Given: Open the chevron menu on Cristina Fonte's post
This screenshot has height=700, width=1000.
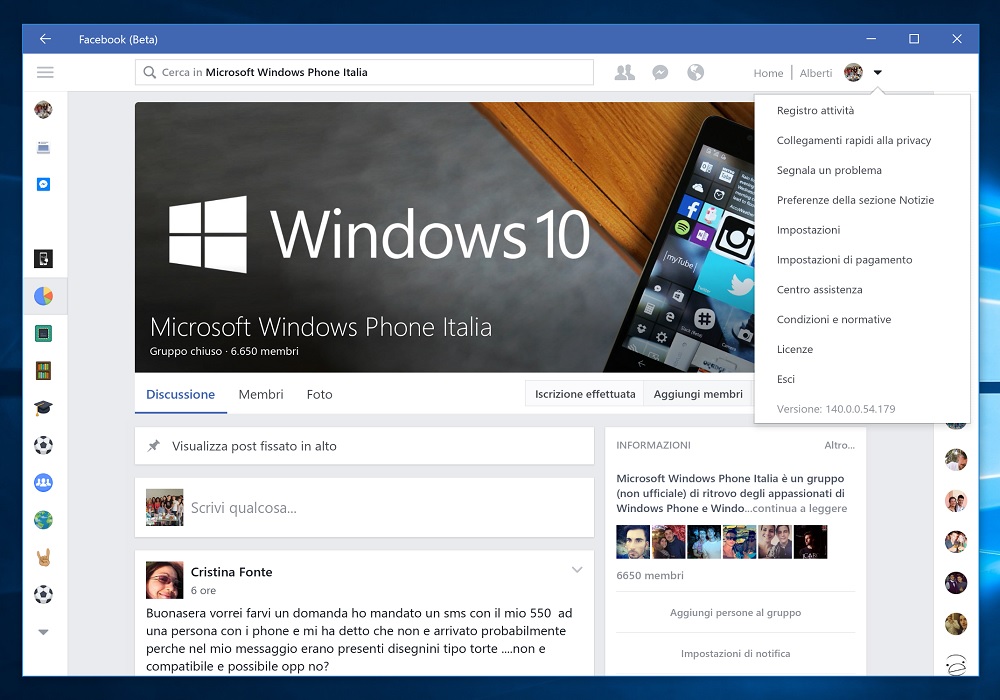Looking at the screenshot, I should pos(577,570).
